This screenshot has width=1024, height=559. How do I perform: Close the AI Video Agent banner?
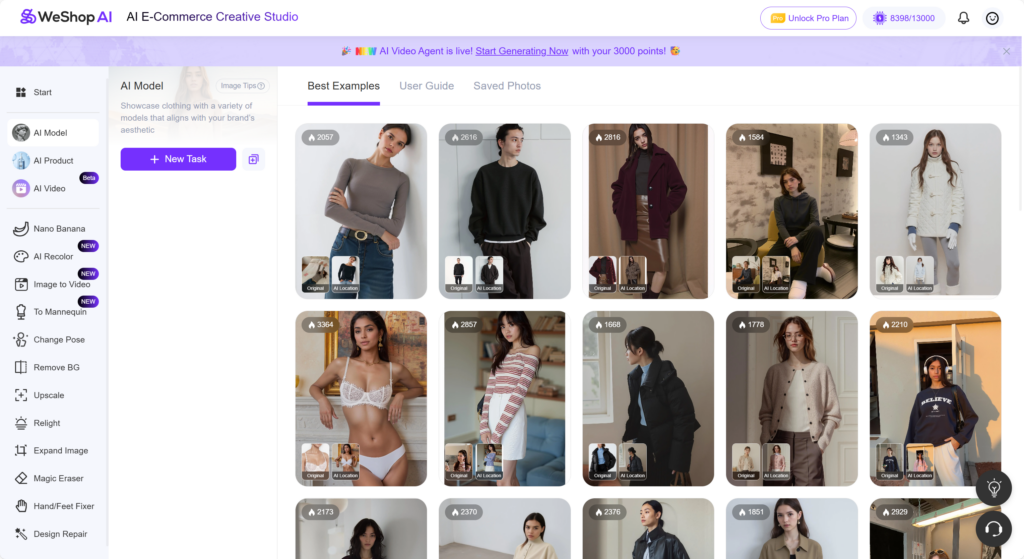1006,51
